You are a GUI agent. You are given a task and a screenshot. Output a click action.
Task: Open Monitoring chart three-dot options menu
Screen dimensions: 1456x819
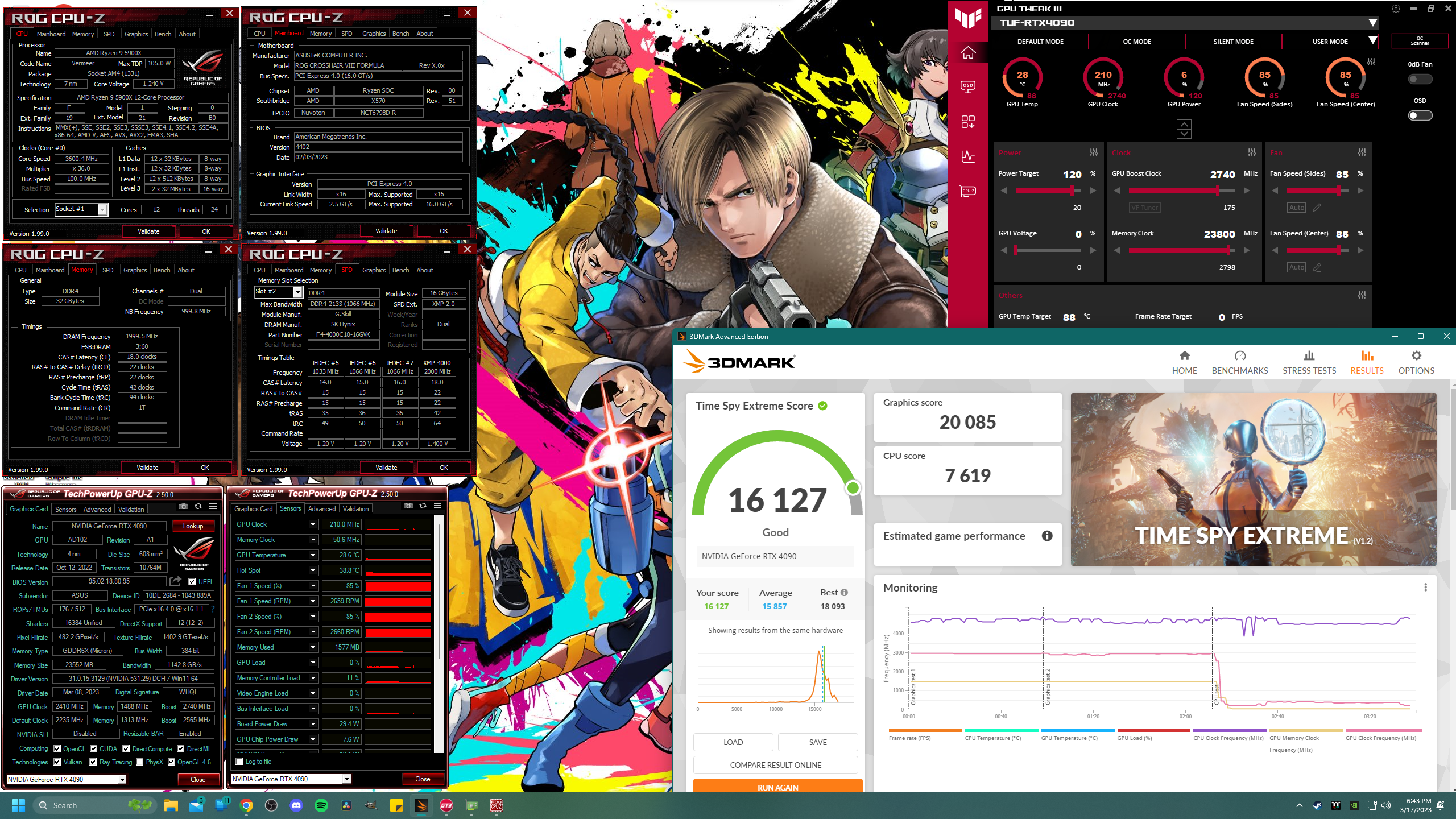[x=1425, y=588]
